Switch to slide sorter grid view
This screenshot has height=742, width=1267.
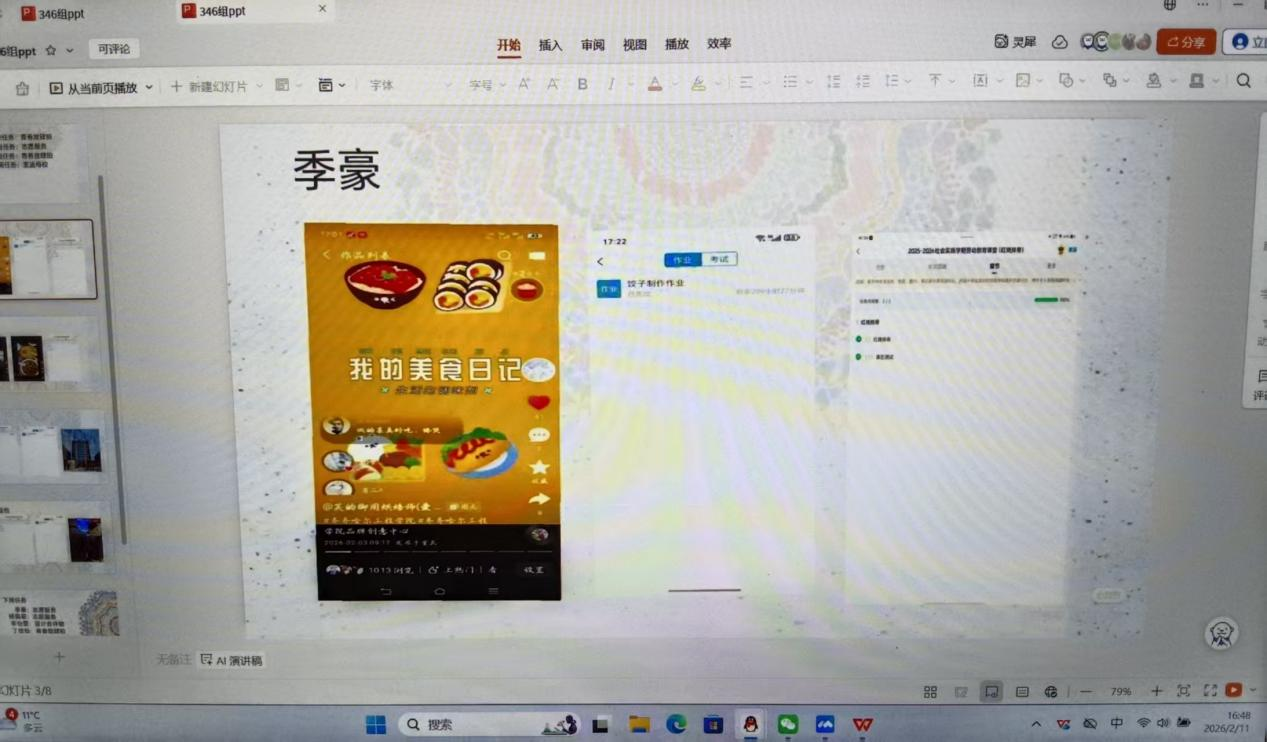930,691
